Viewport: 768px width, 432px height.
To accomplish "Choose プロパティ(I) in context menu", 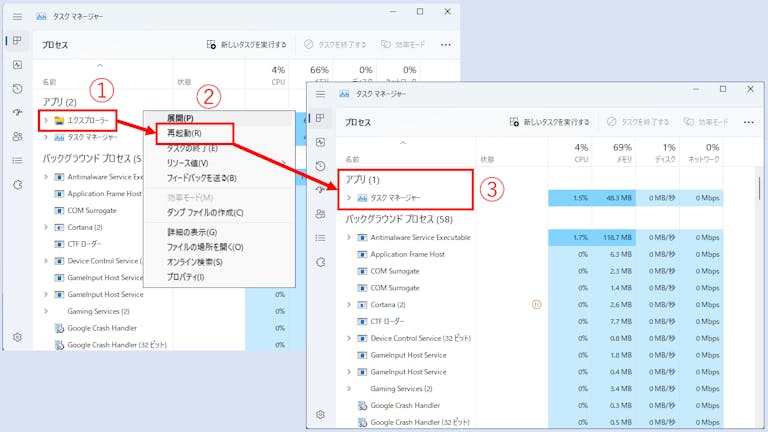I will pyautogui.click(x=219, y=277).
